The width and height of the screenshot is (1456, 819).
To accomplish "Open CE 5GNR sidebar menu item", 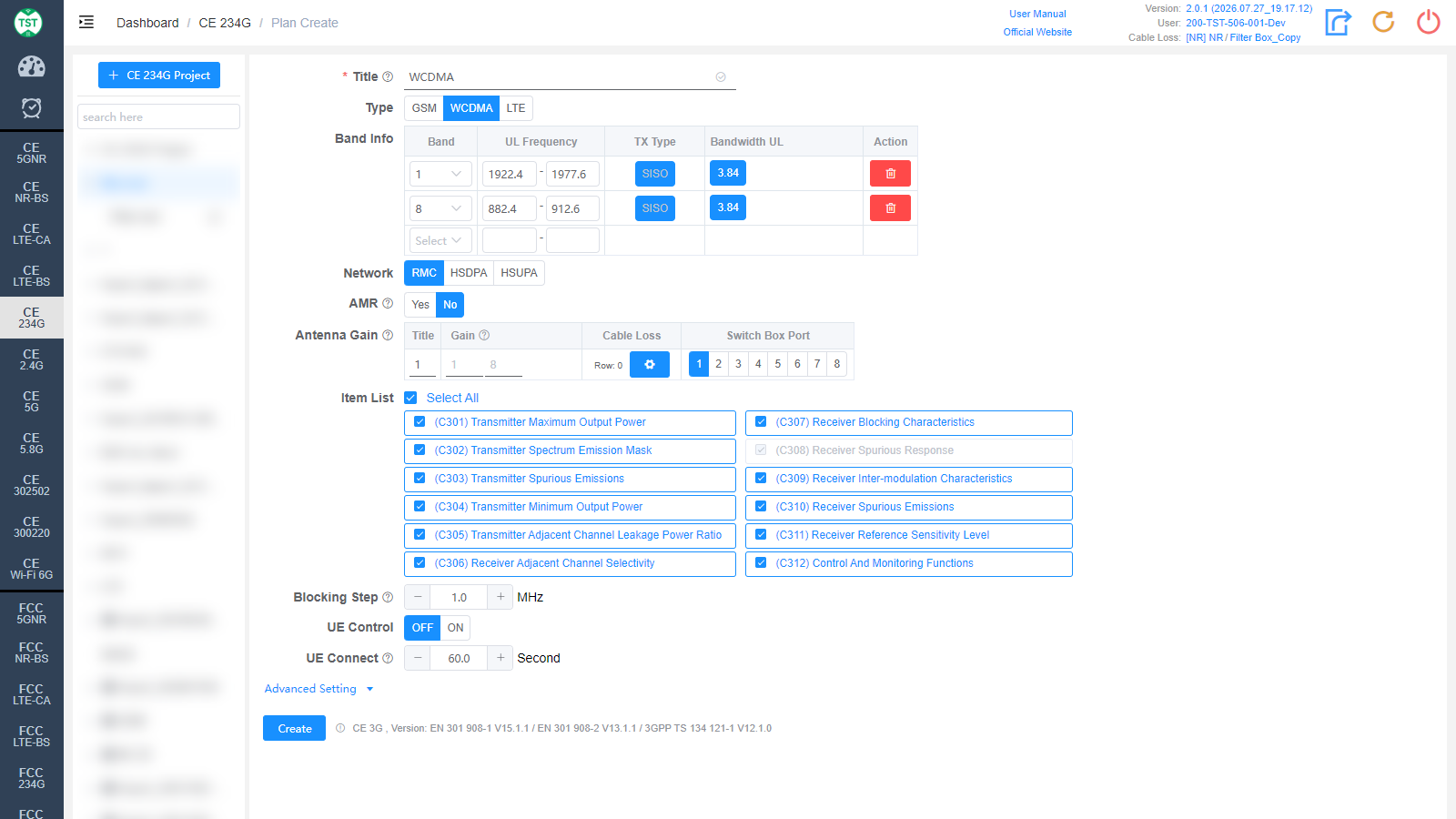I will 31,153.
